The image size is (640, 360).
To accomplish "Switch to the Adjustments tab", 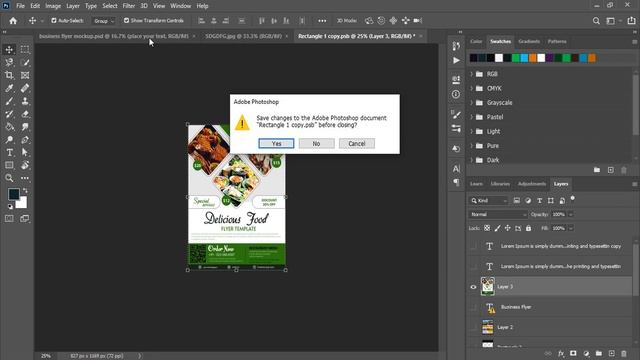I will [531, 184].
